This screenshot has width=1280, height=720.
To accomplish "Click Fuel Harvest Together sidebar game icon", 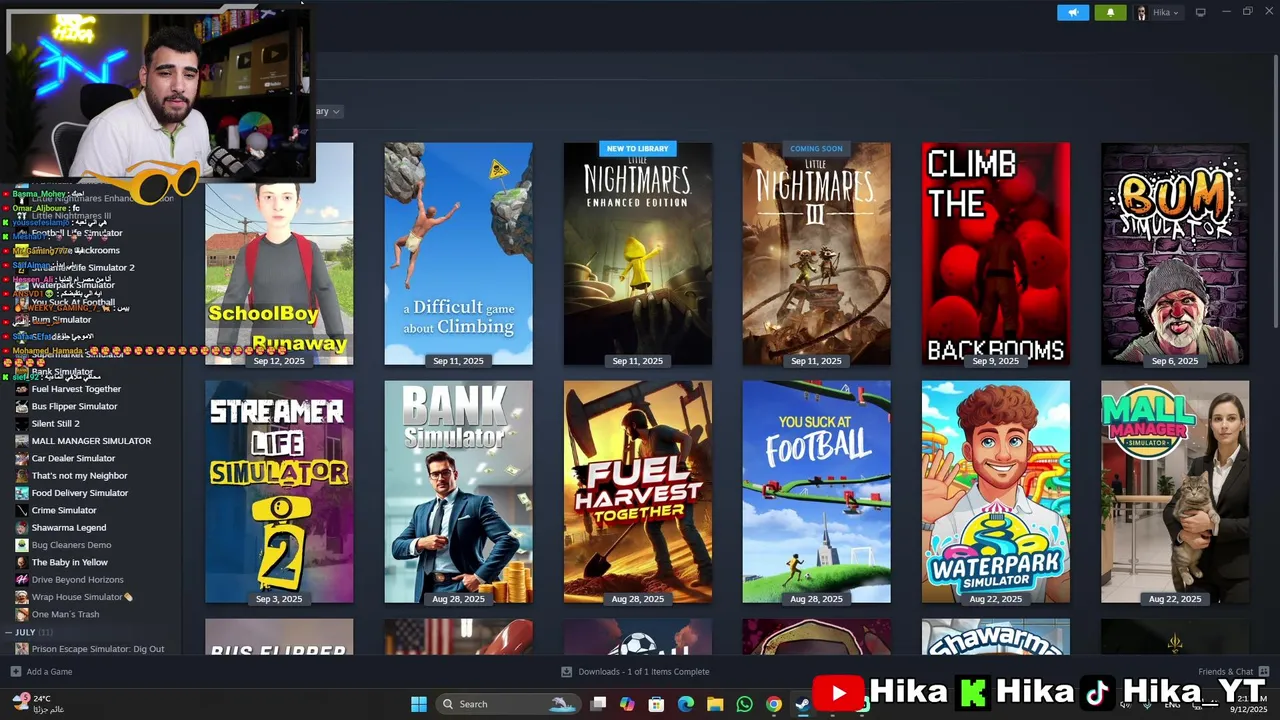I will click(22, 389).
